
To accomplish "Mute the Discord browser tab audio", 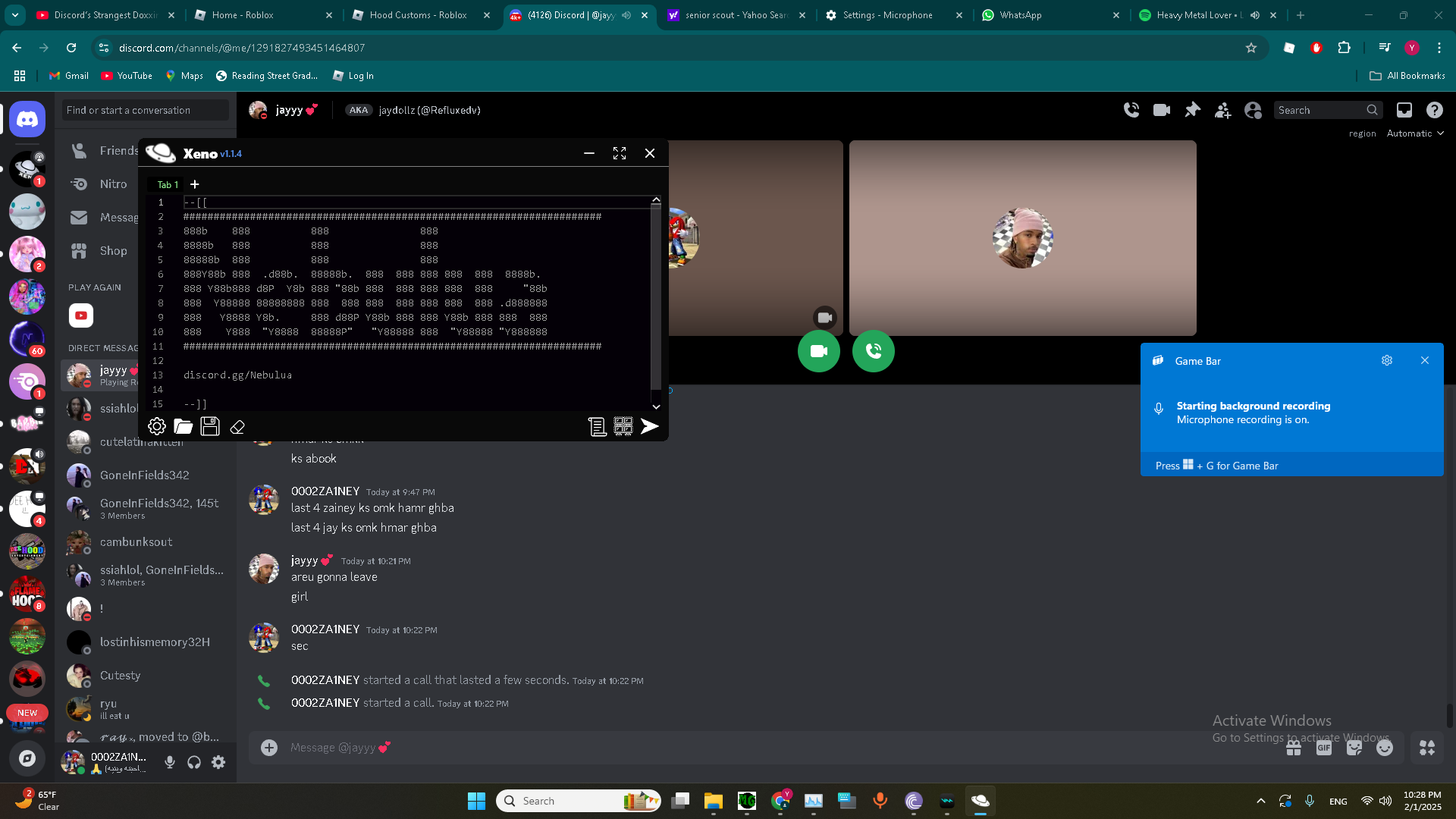I will click(x=626, y=15).
